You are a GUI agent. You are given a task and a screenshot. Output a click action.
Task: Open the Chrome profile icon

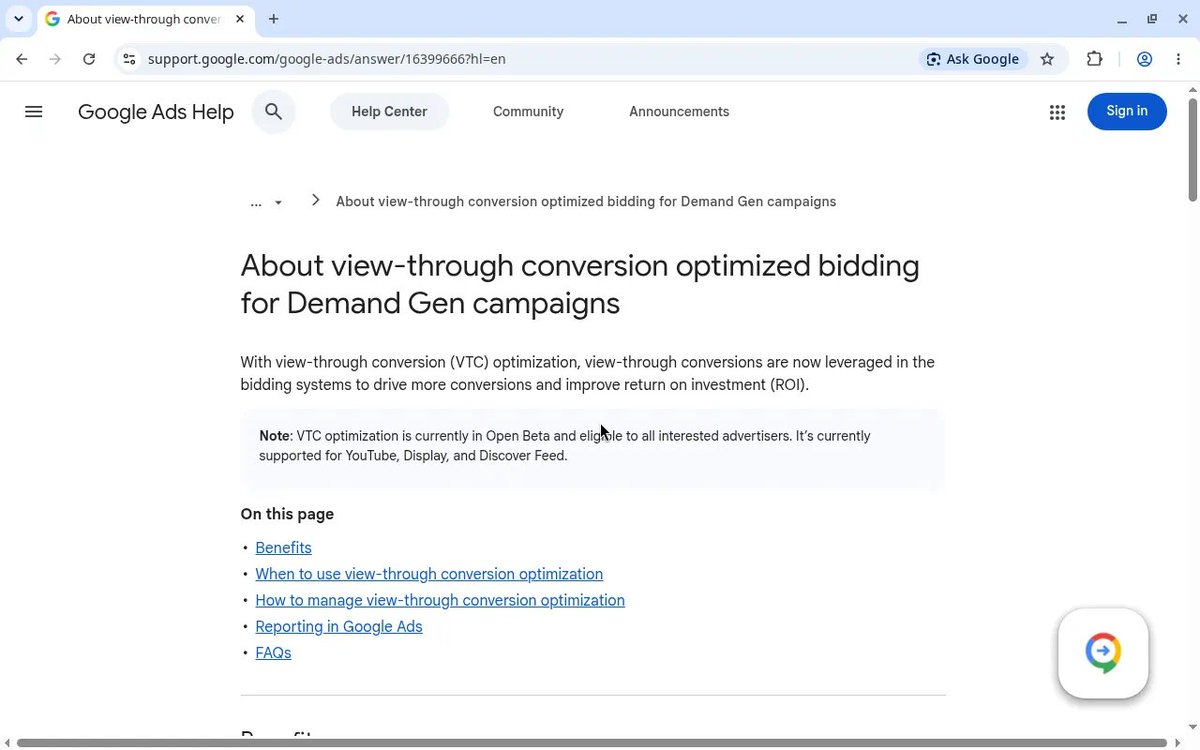[1145, 59]
